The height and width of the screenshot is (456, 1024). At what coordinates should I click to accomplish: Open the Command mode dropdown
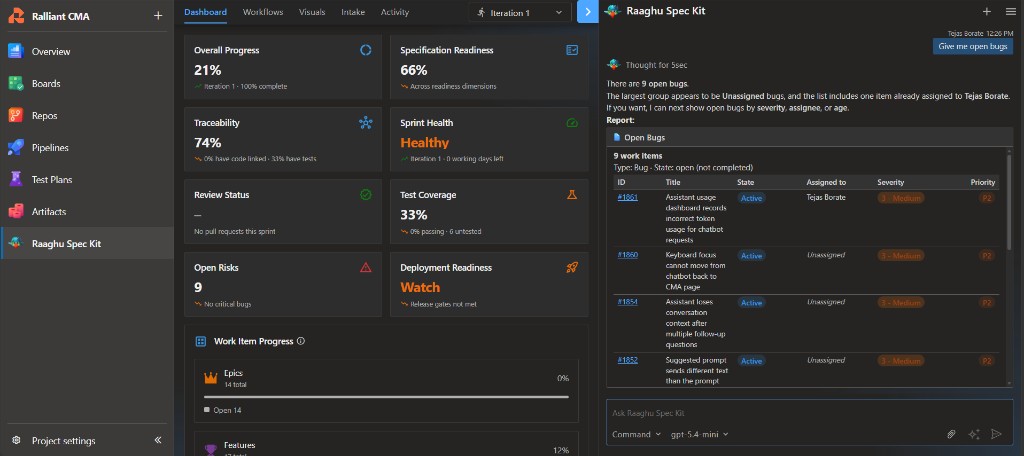click(636, 434)
